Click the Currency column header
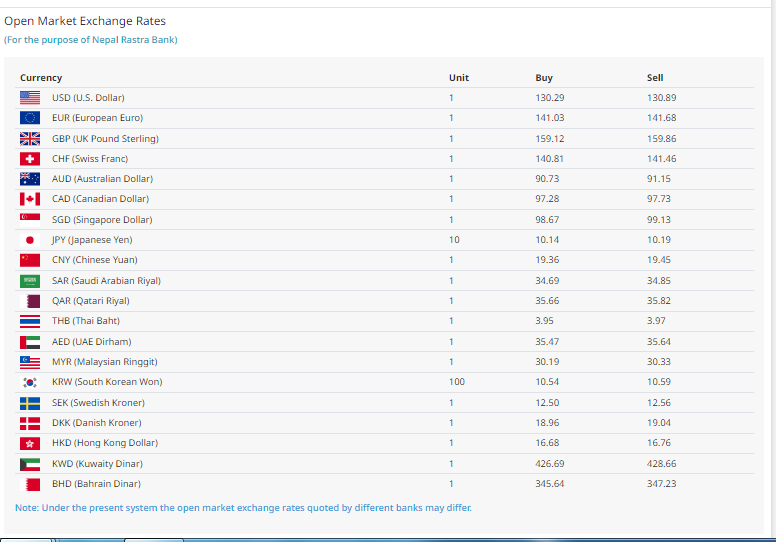Image resolution: width=776 pixels, height=542 pixels. pos(41,78)
